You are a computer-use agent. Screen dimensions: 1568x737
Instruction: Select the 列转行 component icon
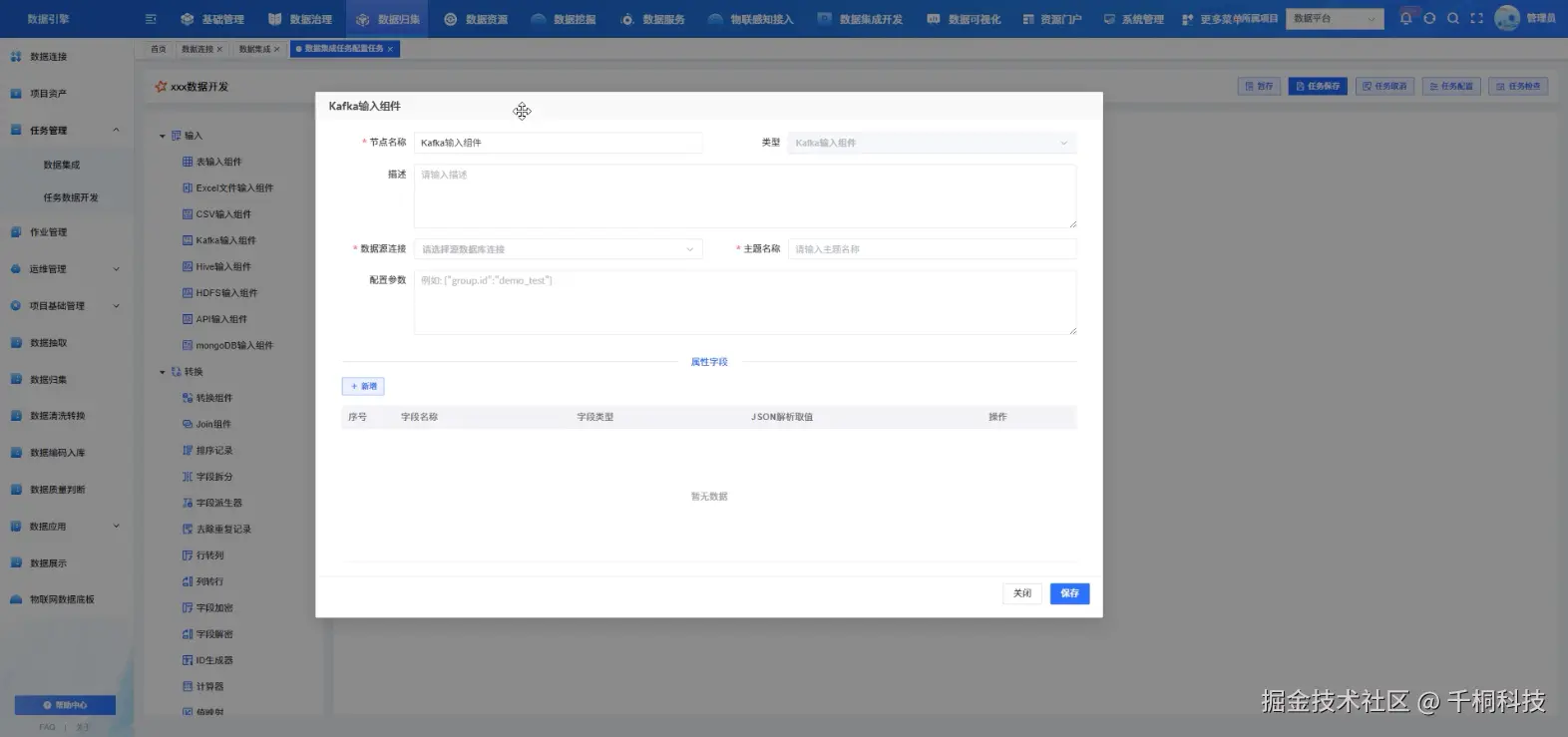point(188,581)
